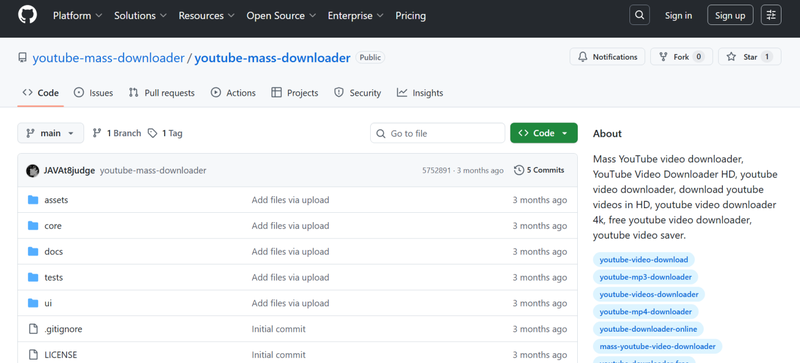Click the repository icon beside owner name
Image resolution: width=800 pixels, height=363 pixels.
(x=22, y=57)
